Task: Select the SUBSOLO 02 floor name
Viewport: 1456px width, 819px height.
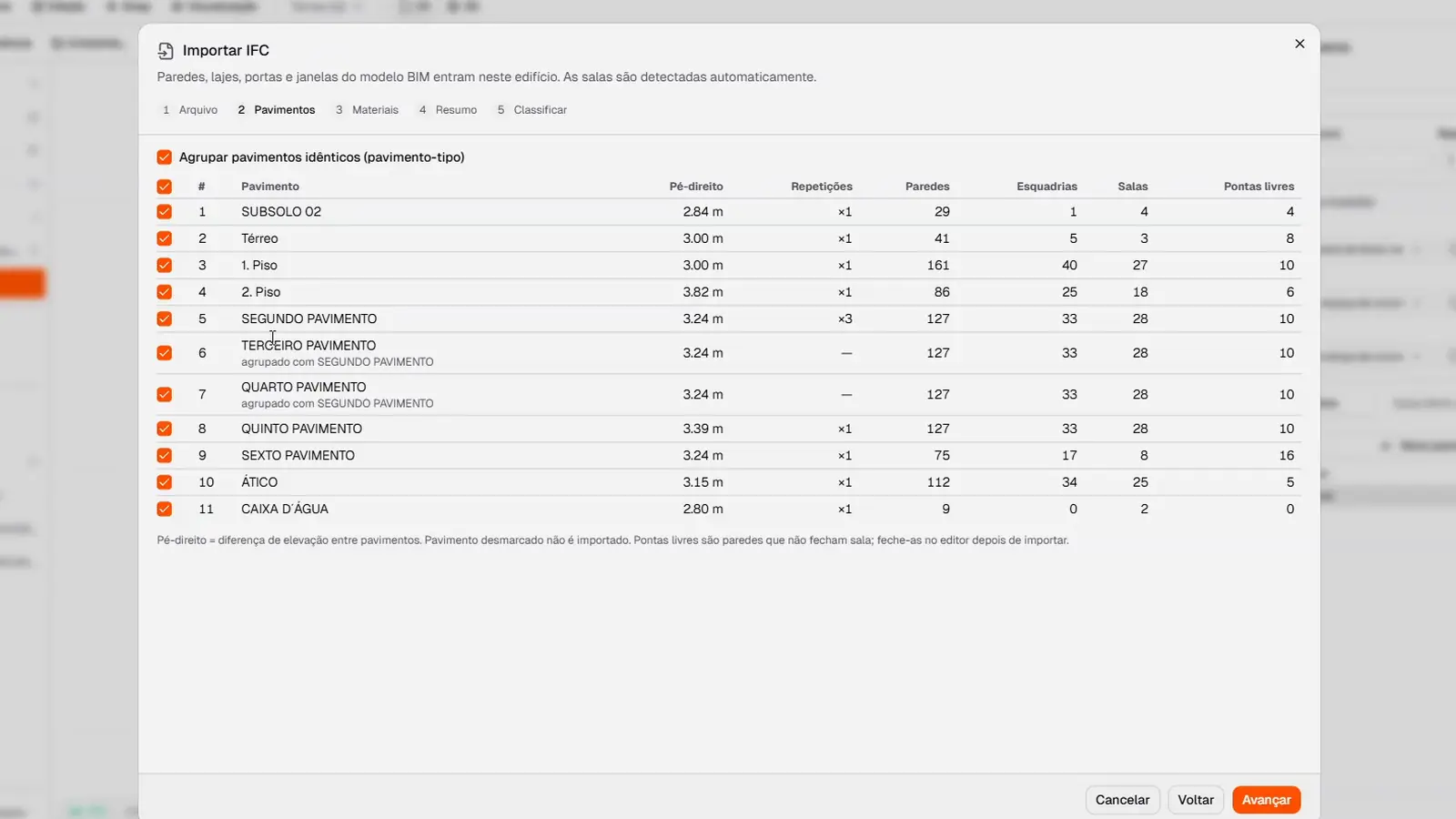Action: coord(281,212)
